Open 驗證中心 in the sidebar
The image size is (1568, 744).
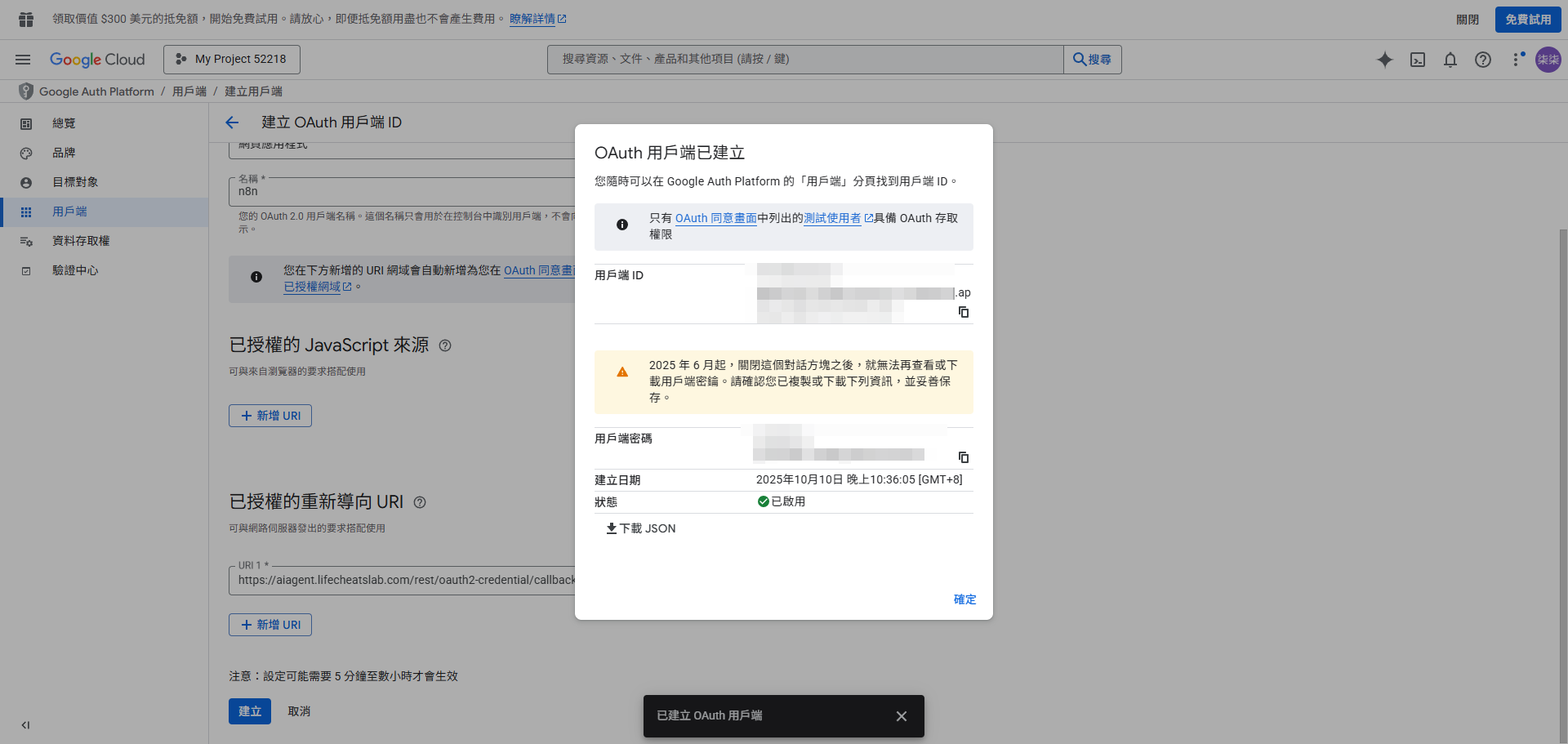pyautogui.click(x=75, y=270)
